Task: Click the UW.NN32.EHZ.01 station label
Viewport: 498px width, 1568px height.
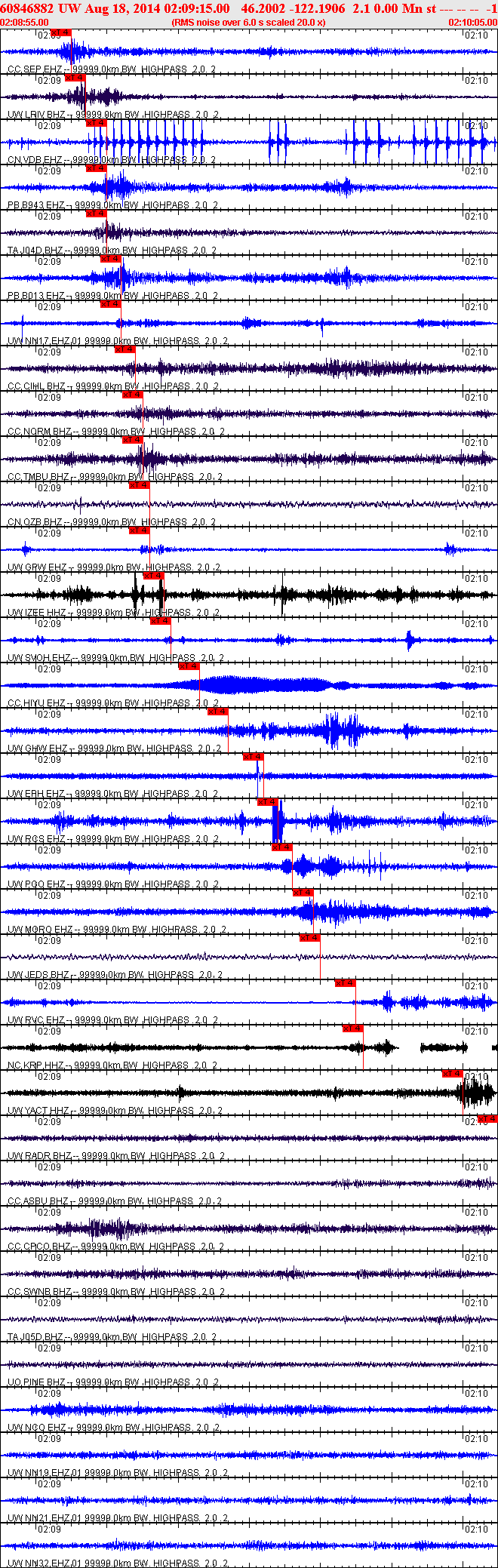Action: pos(45,1563)
